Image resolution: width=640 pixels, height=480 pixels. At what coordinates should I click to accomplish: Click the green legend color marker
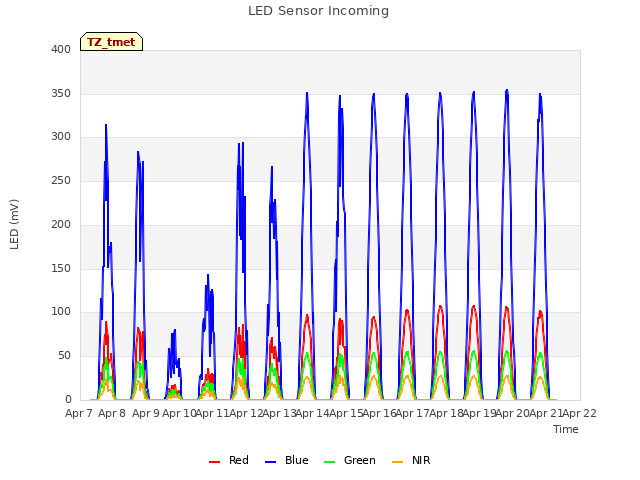click(x=329, y=462)
